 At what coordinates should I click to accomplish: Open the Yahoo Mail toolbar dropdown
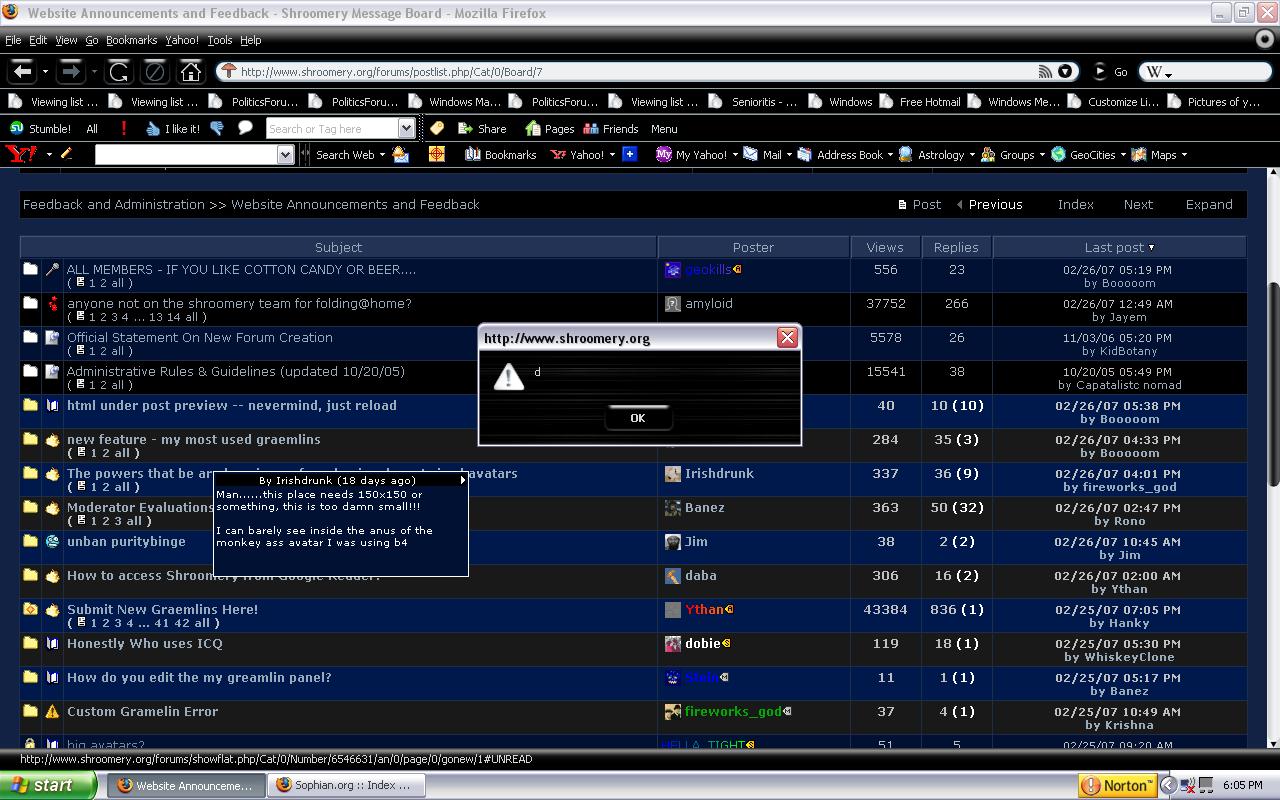point(789,155)
